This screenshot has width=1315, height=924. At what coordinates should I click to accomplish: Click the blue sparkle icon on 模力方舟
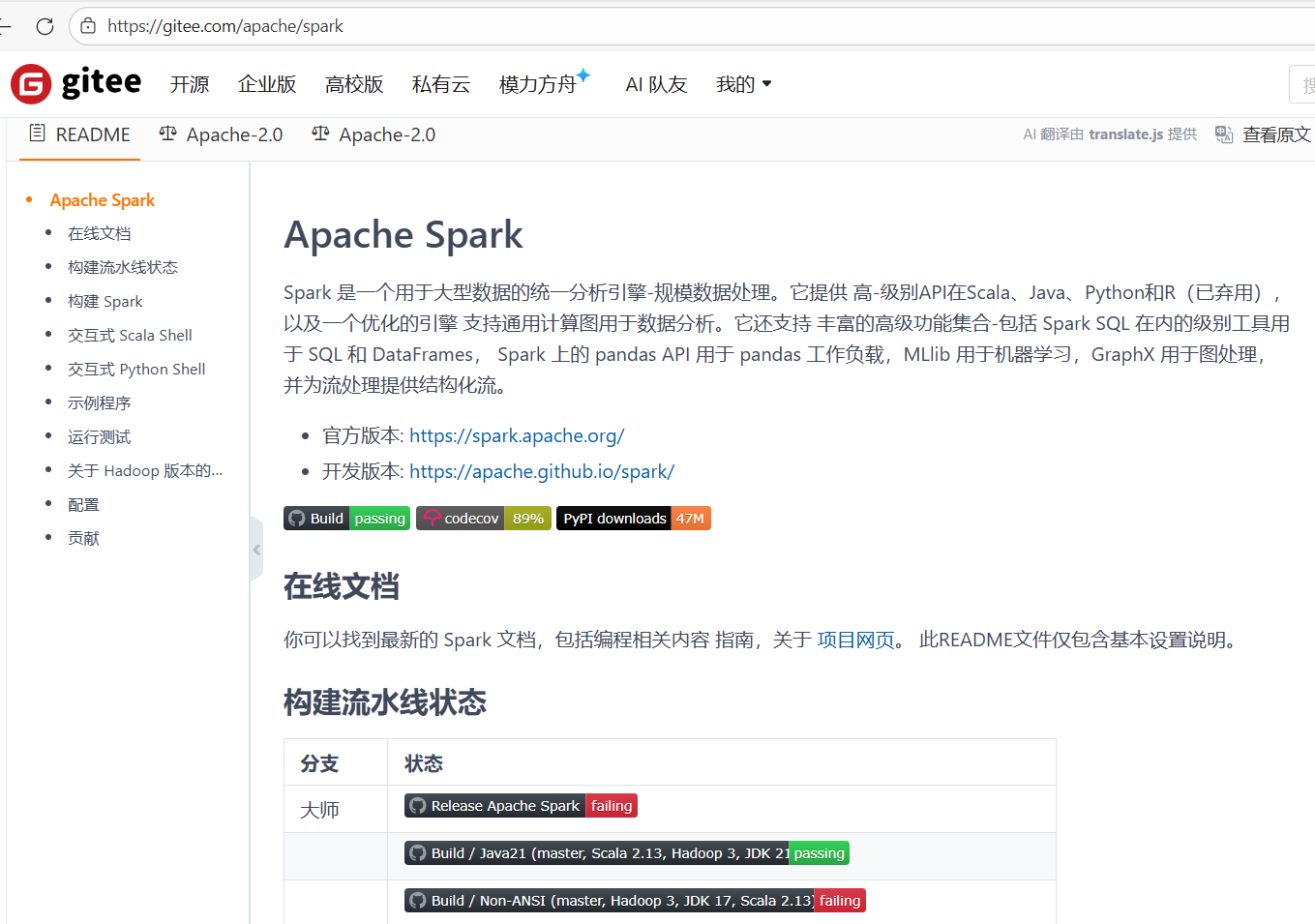click(583, 75)
